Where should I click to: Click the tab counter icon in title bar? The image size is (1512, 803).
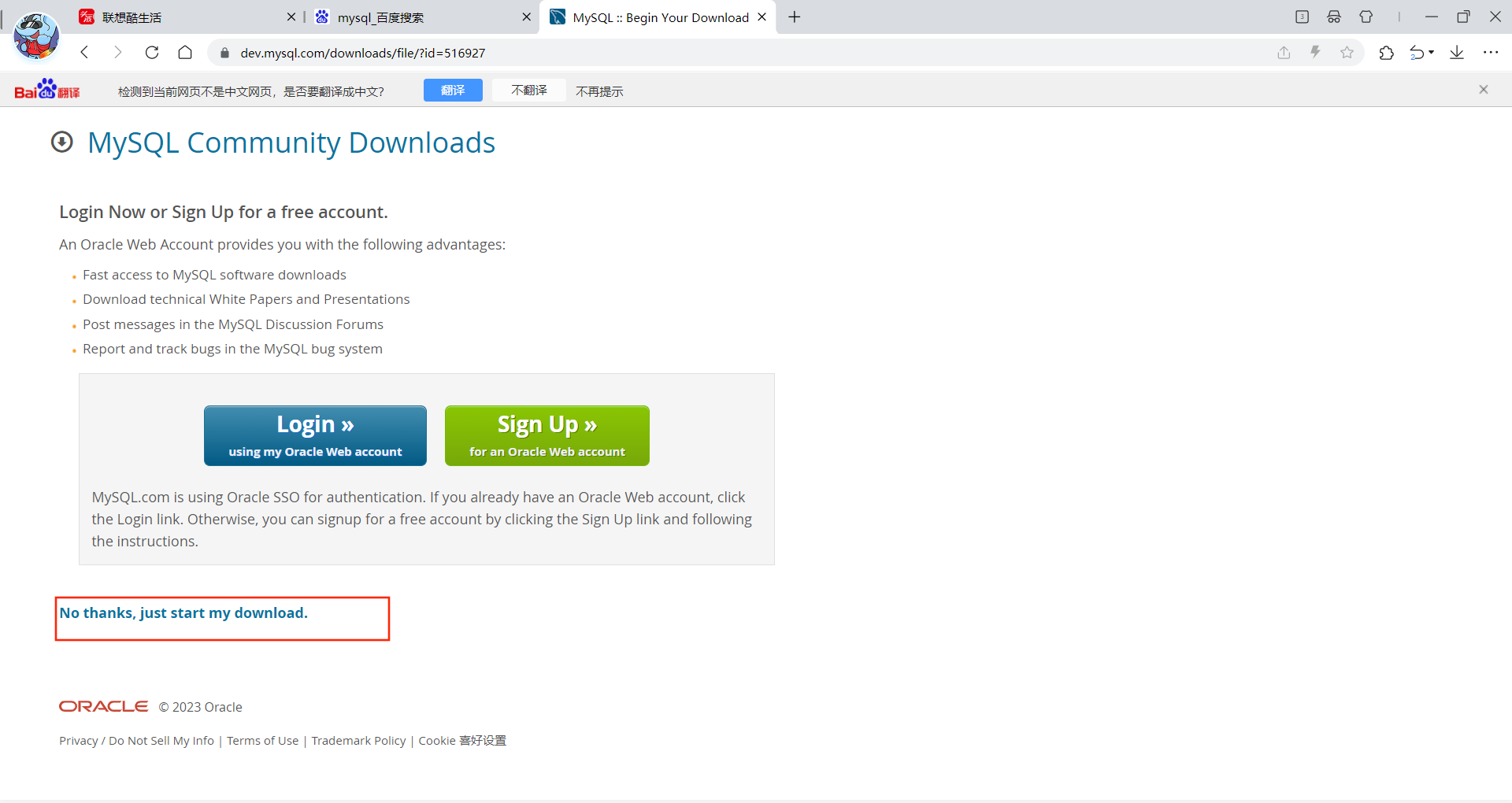pos(1302,17)
